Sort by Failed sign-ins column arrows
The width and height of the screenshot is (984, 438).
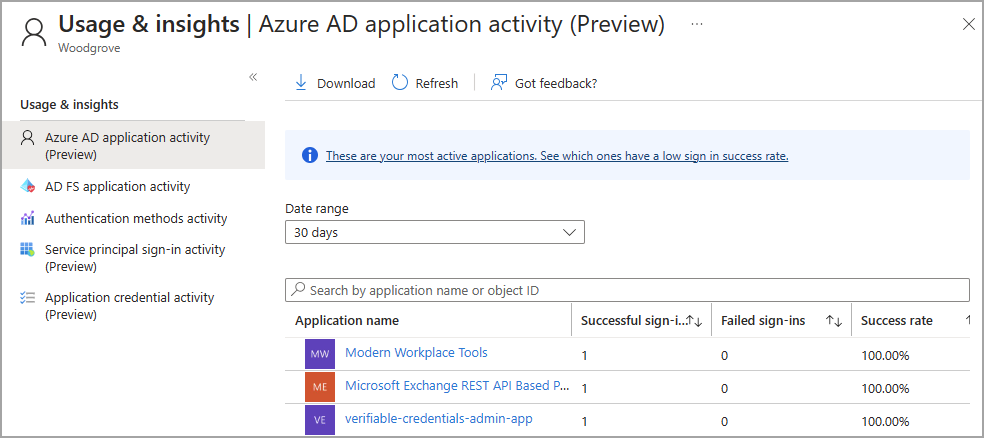[833, 321]
